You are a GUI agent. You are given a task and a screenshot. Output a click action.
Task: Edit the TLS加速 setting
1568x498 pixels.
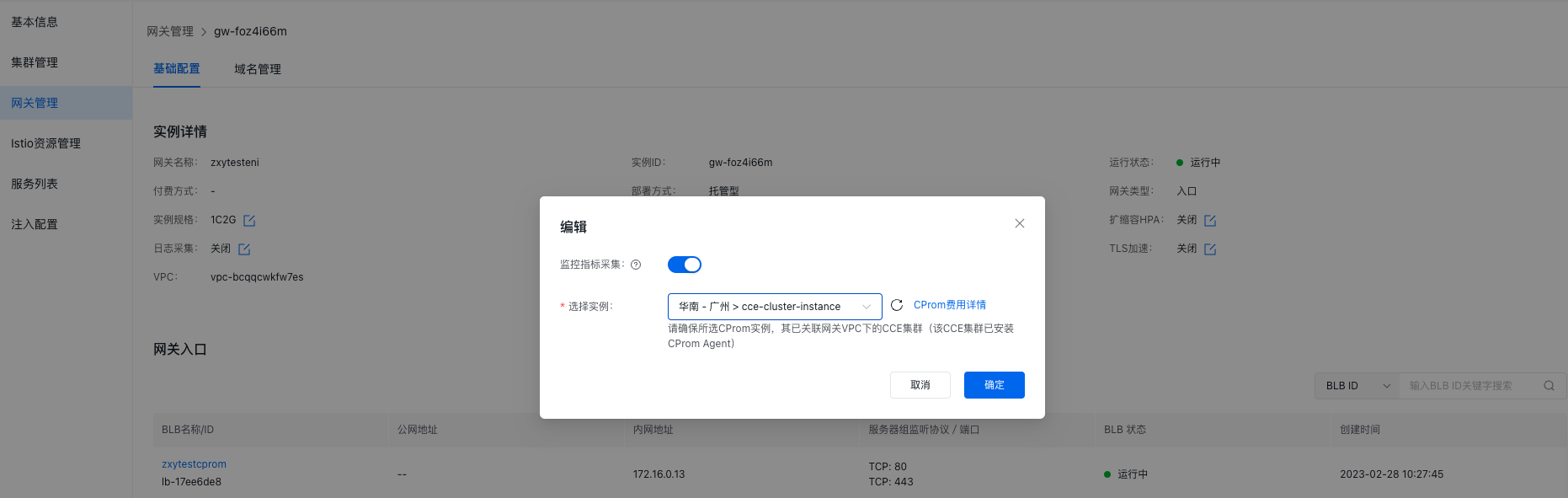coord(1210,249)
